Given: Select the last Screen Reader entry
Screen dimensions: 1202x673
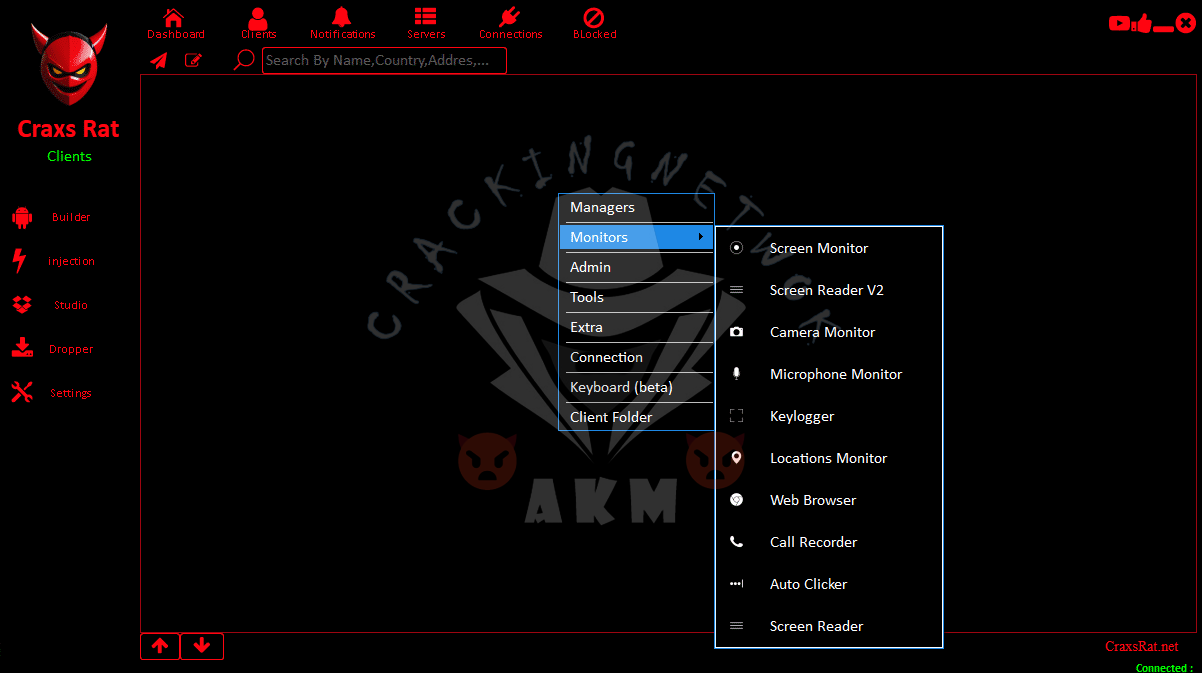Looking at the screenshot, I should (829, 626).
